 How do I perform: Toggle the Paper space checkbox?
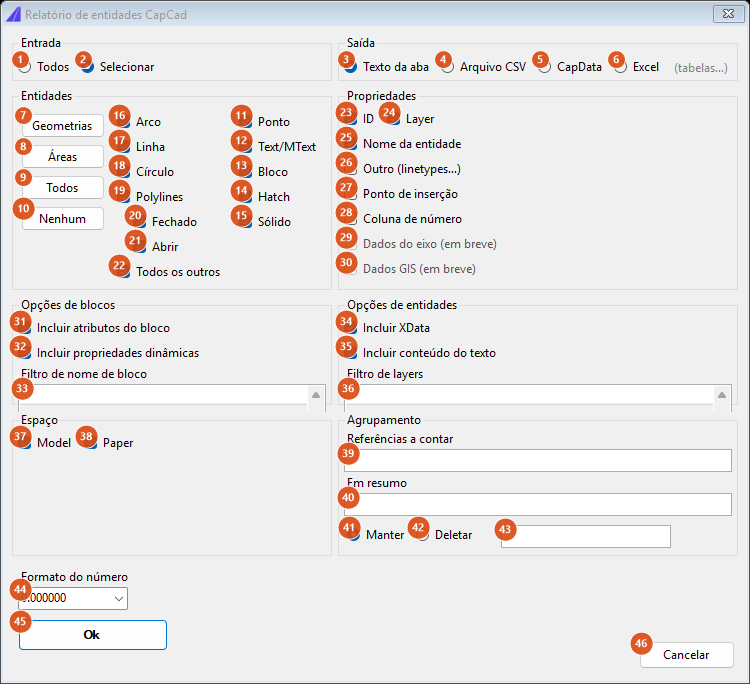(x=91, y=443)
